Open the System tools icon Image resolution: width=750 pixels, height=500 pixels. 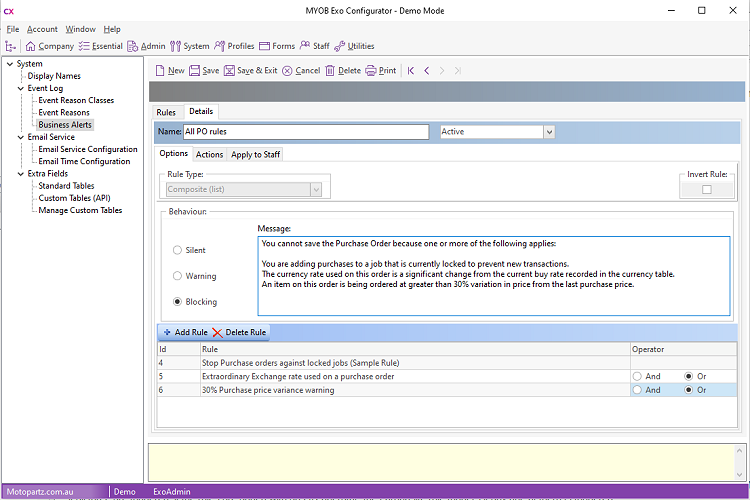point(176,46)
